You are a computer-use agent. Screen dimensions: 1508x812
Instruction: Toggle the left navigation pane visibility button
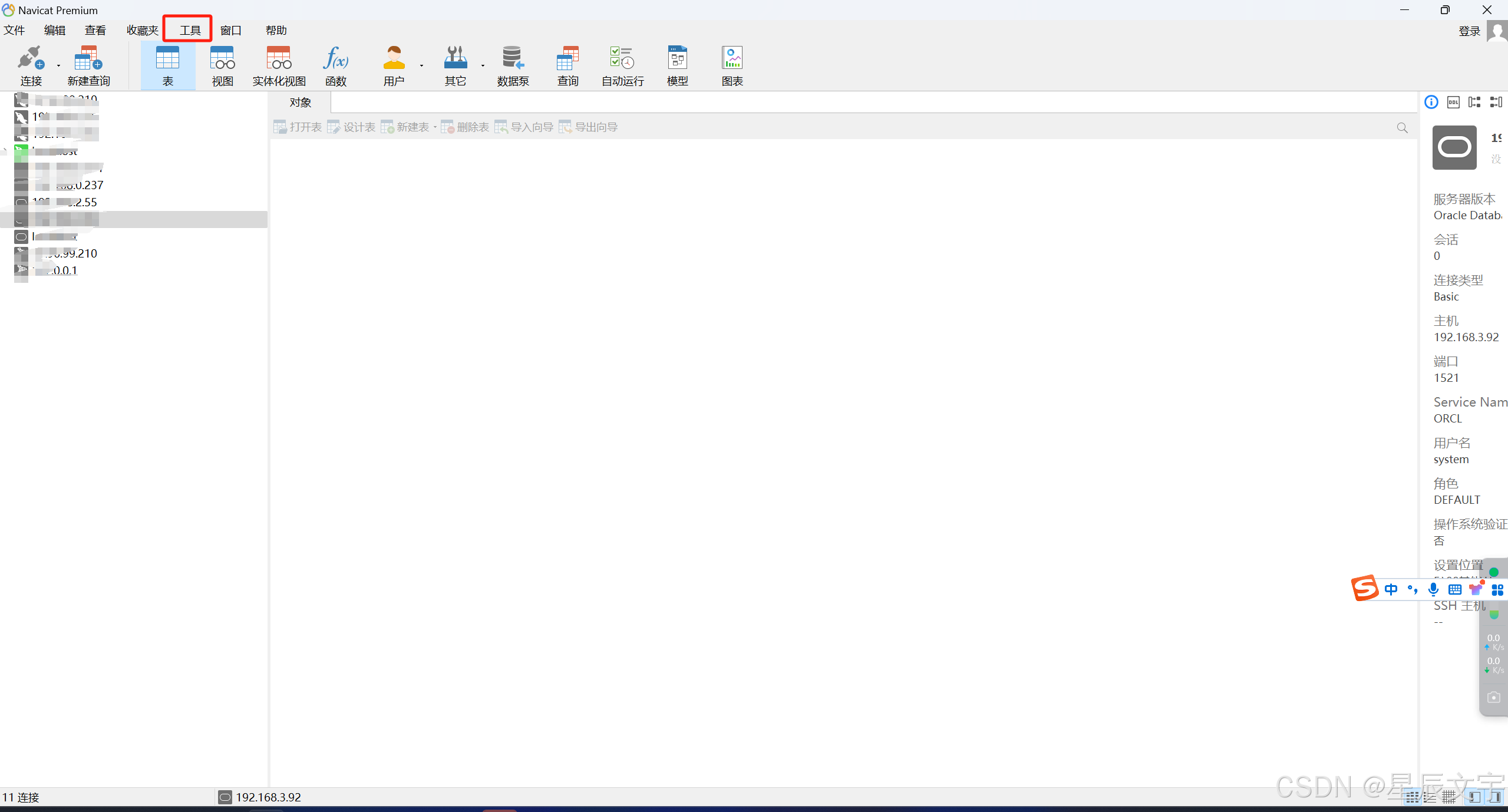1474,797
